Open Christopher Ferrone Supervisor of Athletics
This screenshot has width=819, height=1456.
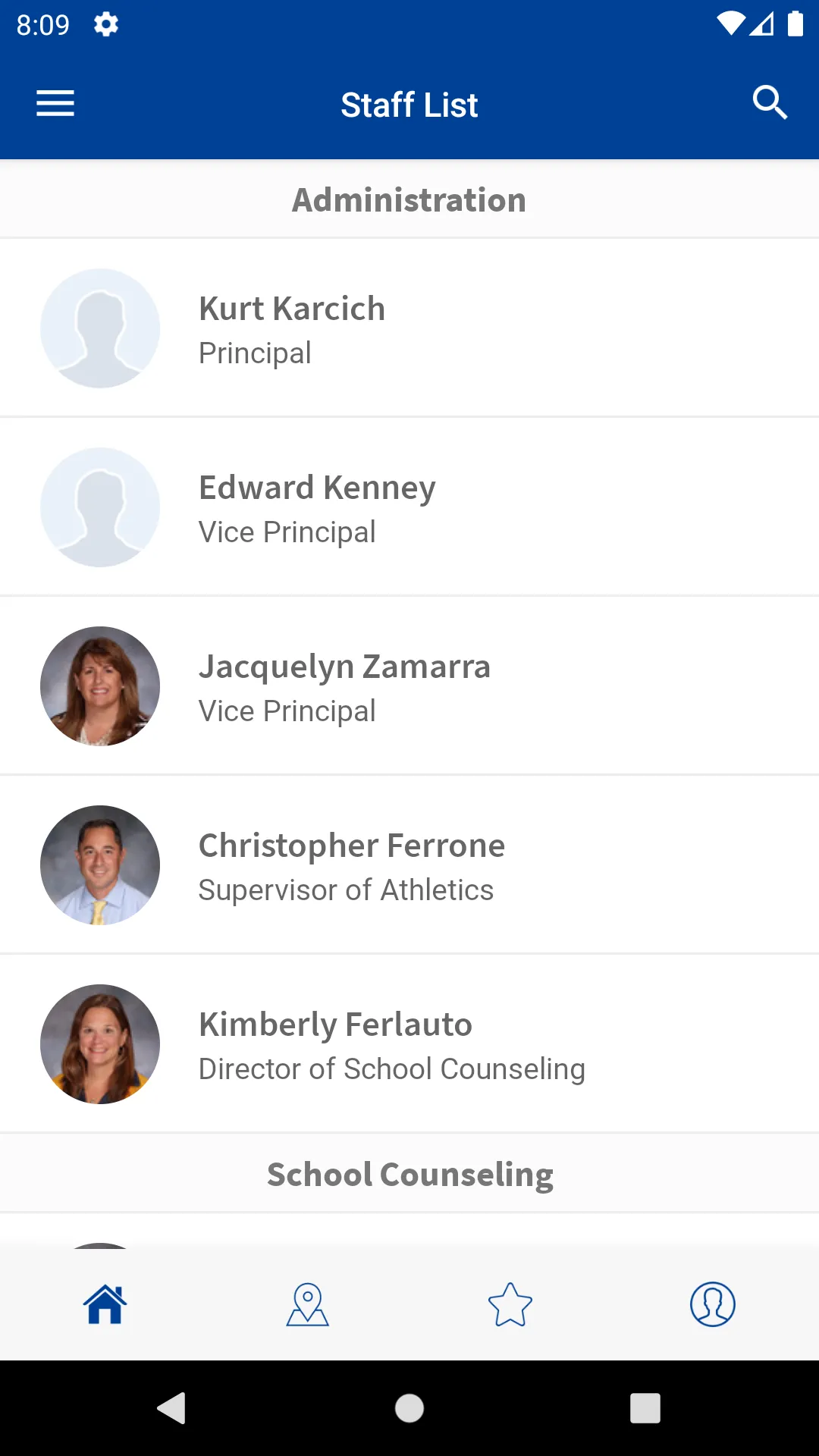[x=409, y=864]
